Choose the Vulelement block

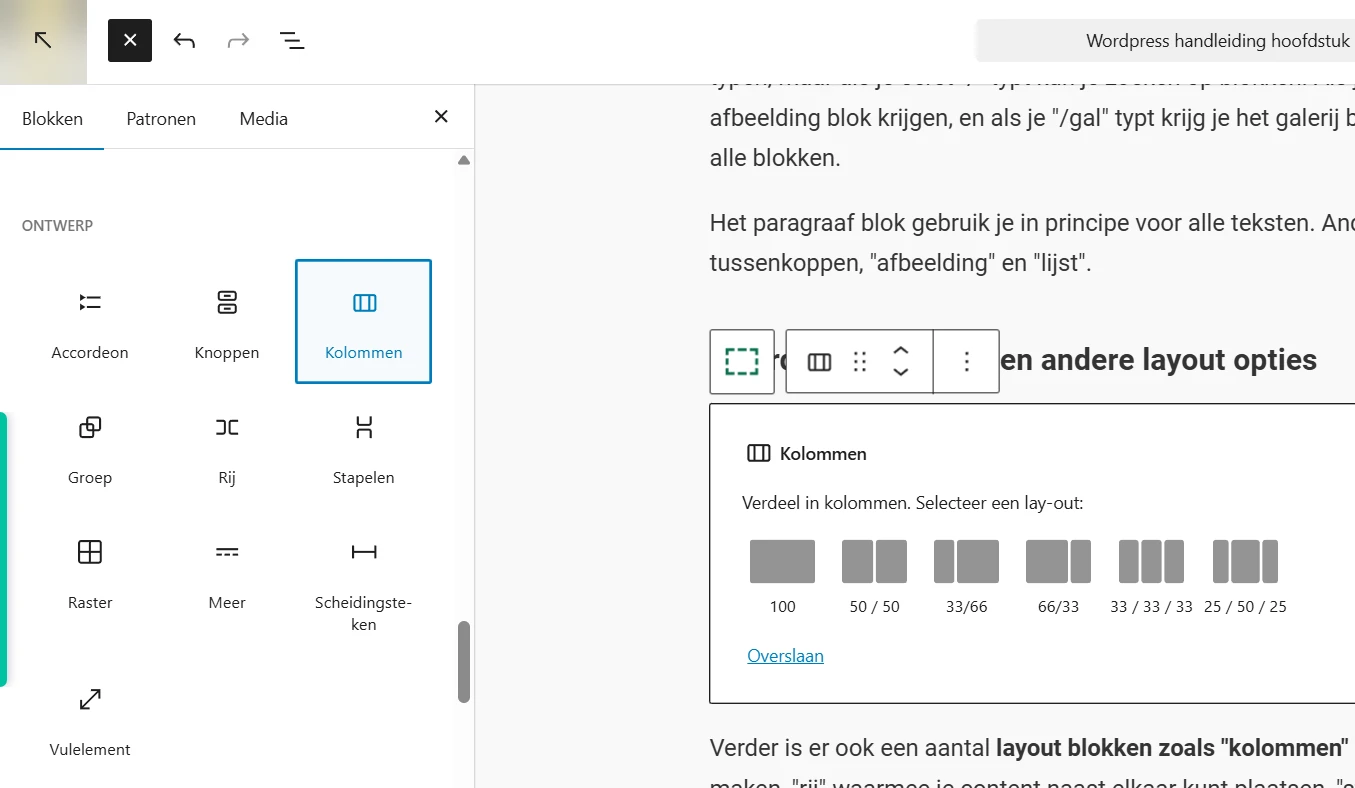tap(89, 717)
